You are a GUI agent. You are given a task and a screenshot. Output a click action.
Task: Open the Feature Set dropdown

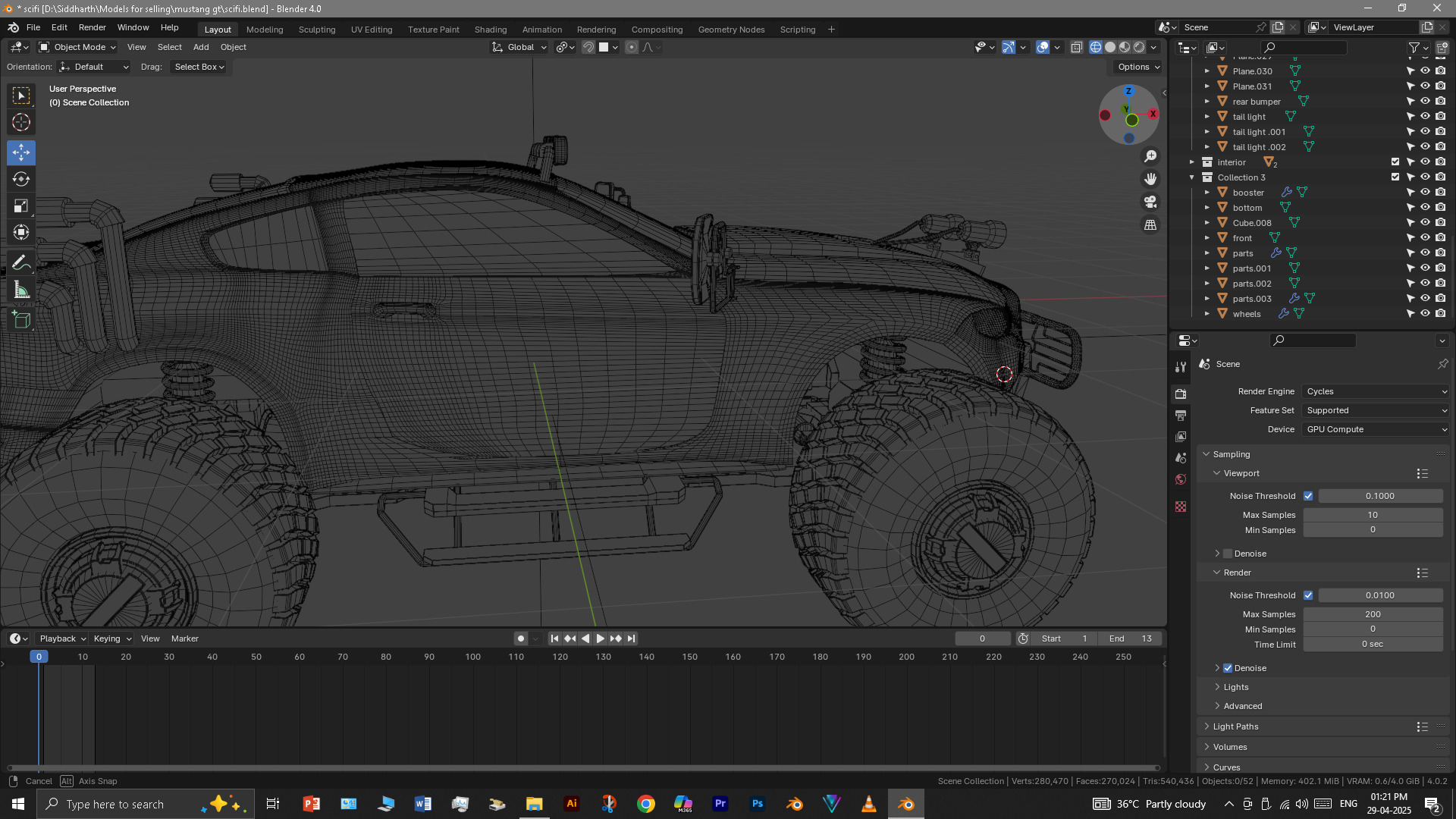(1376, 410)
